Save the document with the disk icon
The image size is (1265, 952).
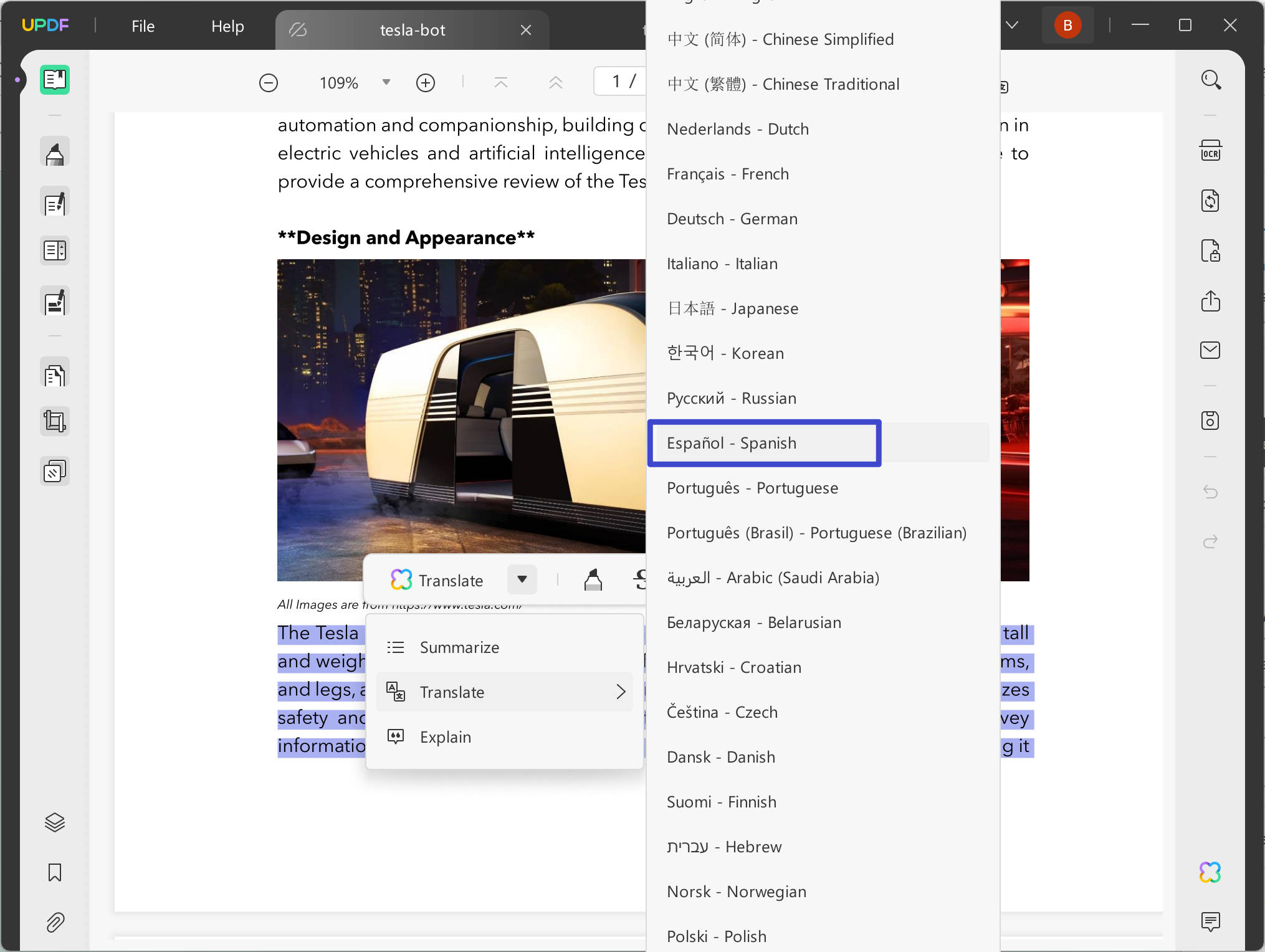point(1211,420)
